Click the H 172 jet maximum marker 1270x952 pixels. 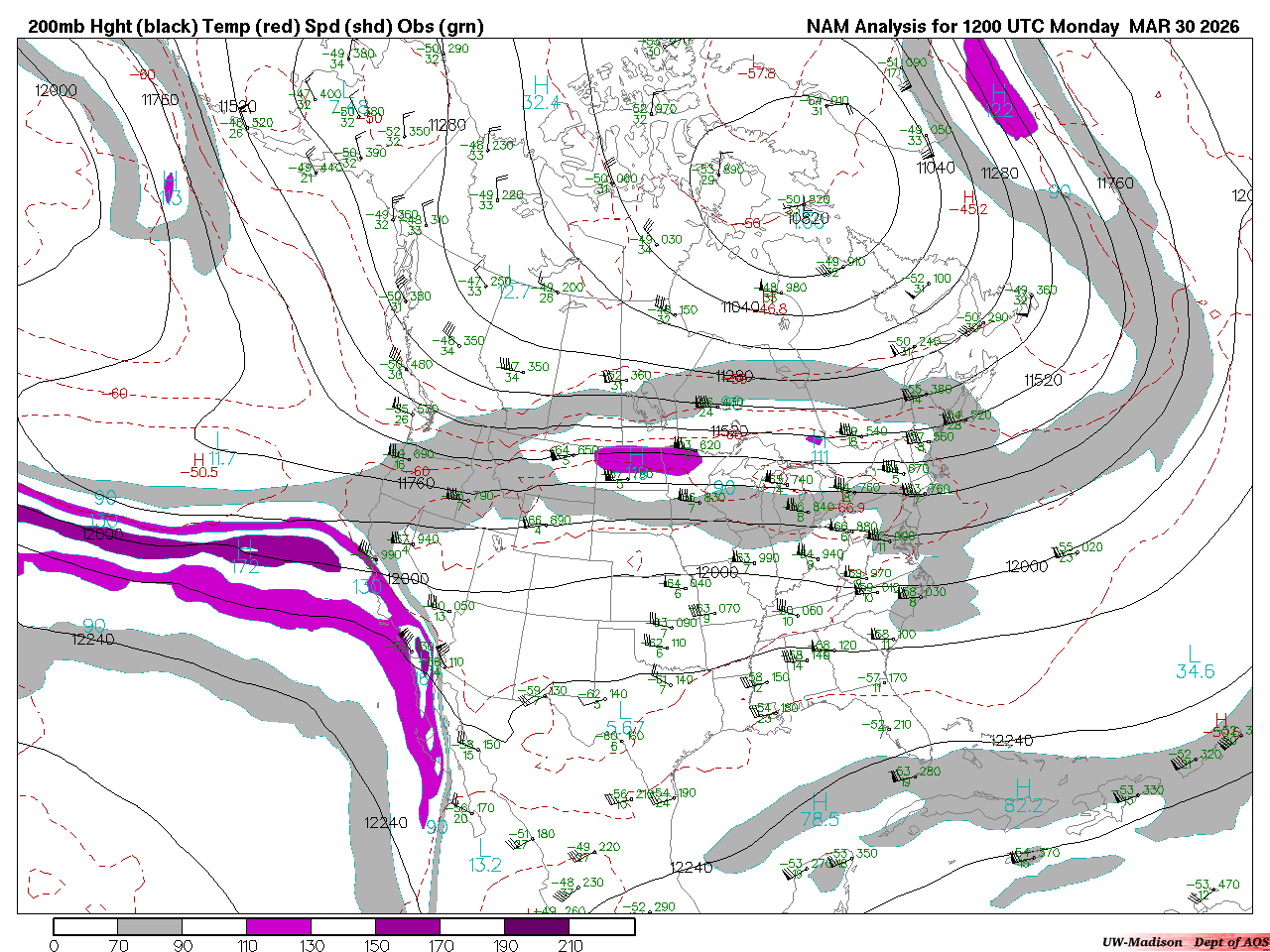tap(245, 557)
